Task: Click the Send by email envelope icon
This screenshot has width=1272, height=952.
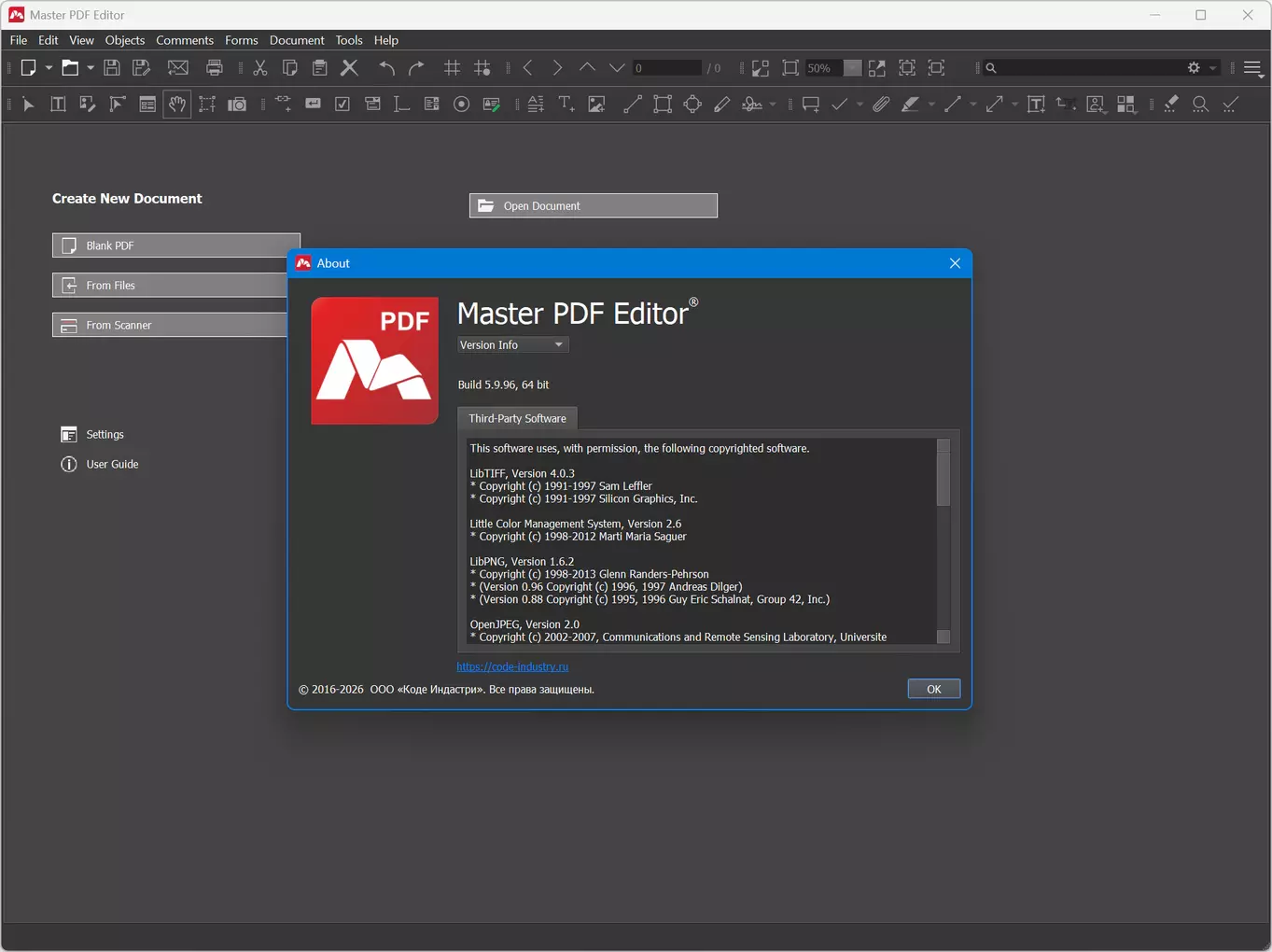Action: pyautogui.click(x=177, y=68)
